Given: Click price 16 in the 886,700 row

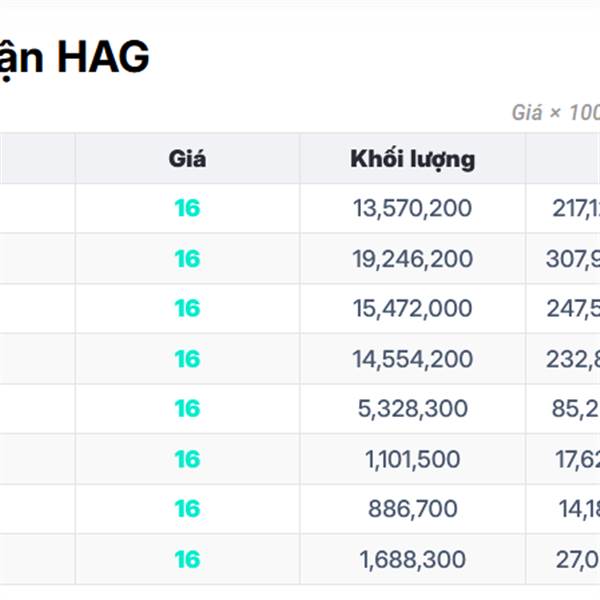Looking at the screenshot, I should [187, 509].
